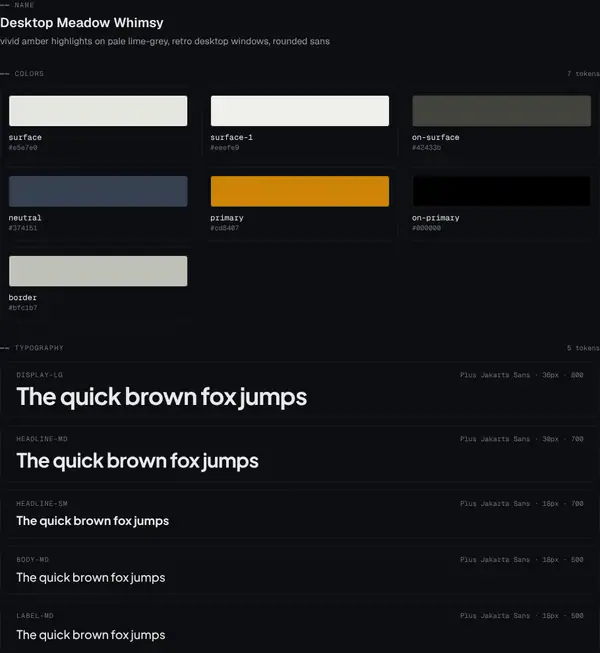Viewport: 600px width, 653px height.
Task: Select the hex code under 'surface-1'
Action: (x=225, y=148)
